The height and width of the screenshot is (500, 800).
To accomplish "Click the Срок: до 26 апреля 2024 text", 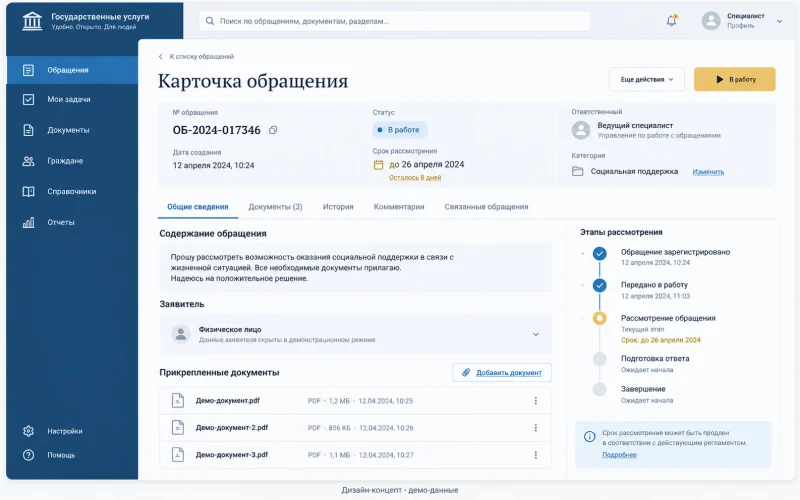I will [661, 340].
